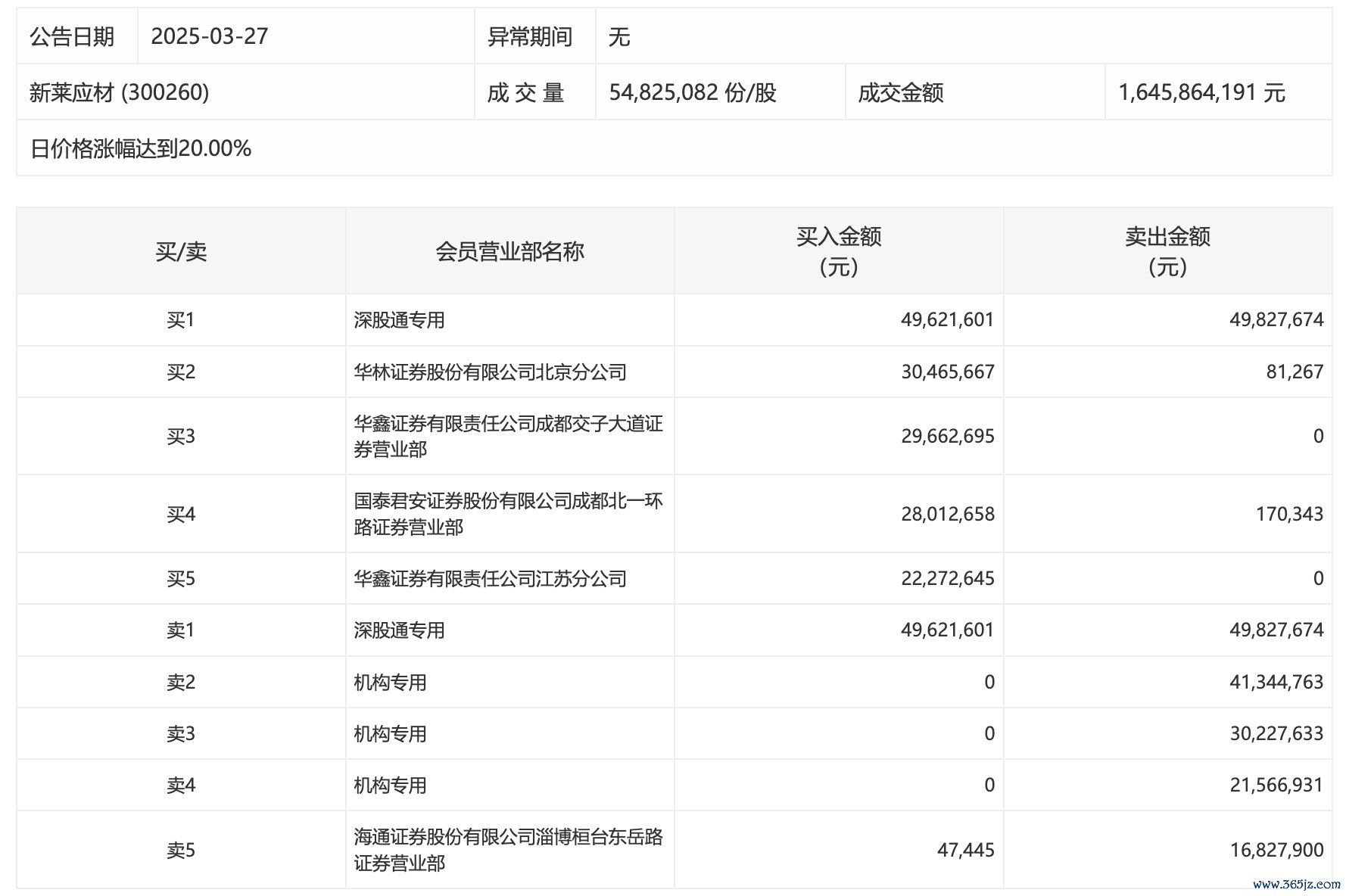Click the sell amount 30,227,633 in 卖3

point(1276,733)
